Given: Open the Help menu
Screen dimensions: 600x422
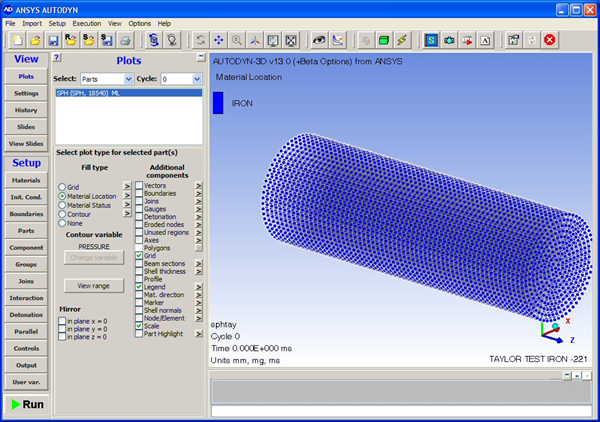Looking at the screenshot, I should [x=164, y=23].
